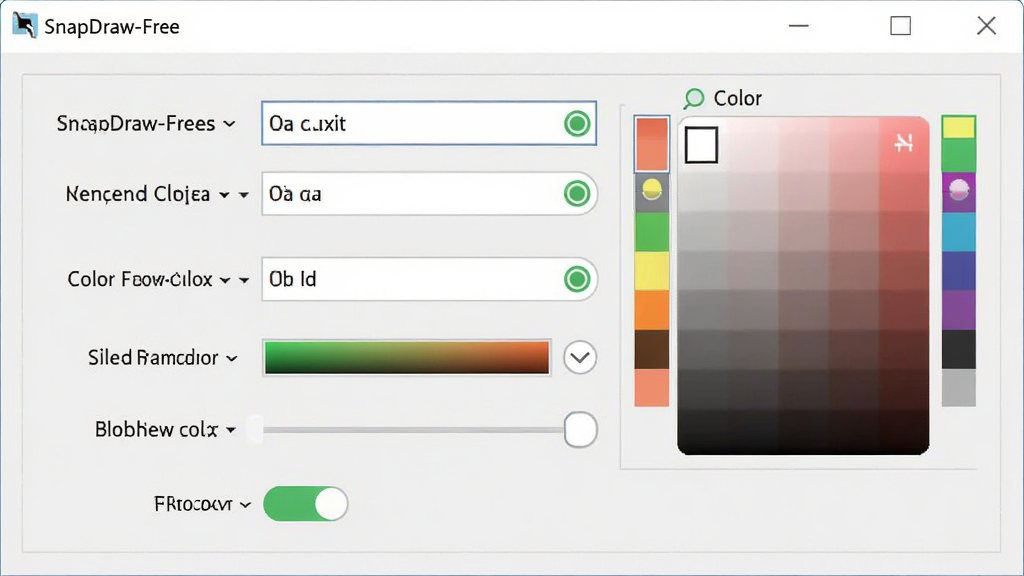1024x576 pixels.
Task: Click the white symbol icon in color picker corner
Action: point(903,142)
